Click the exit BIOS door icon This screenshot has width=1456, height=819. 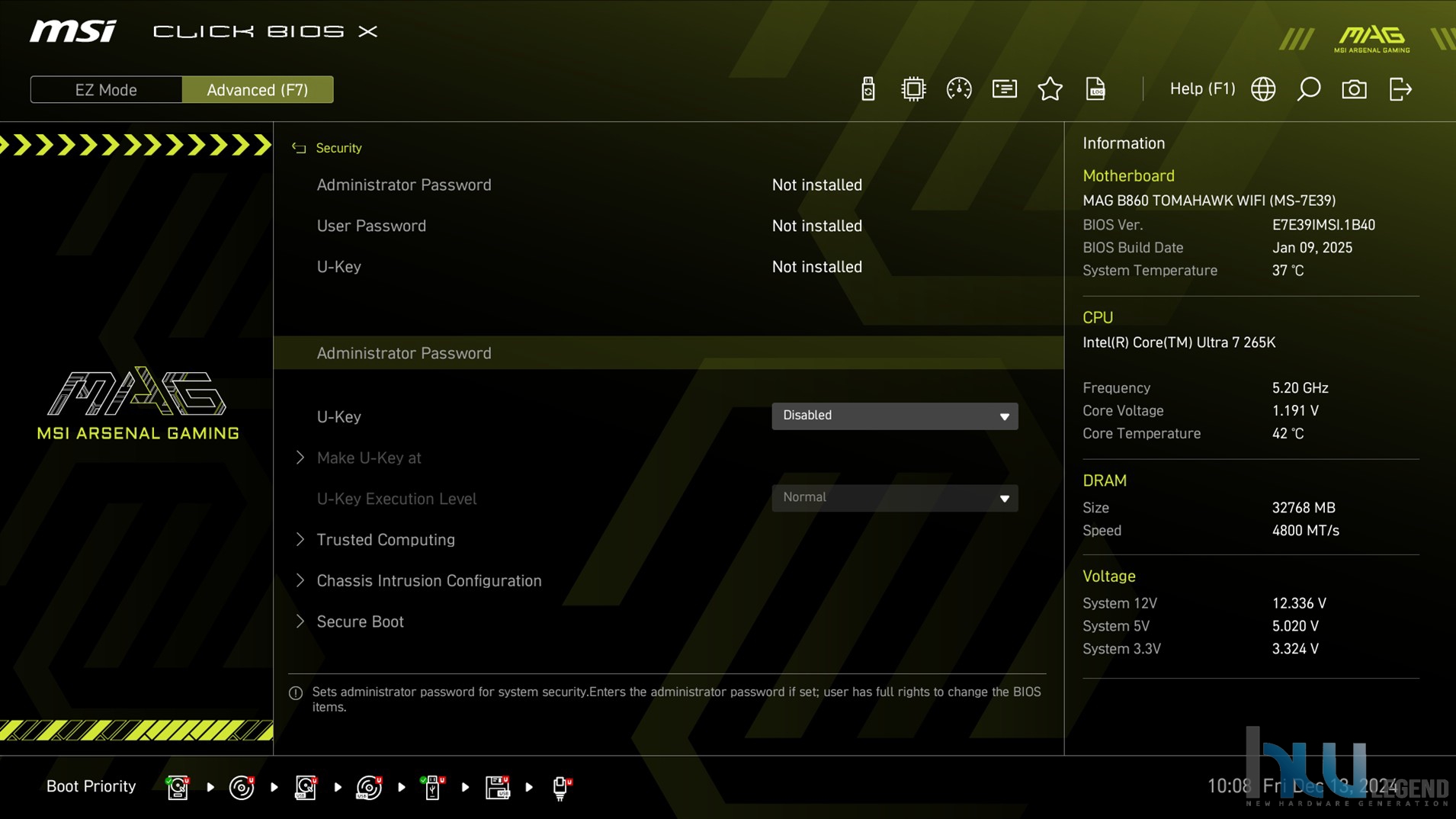click(1400, 89)
